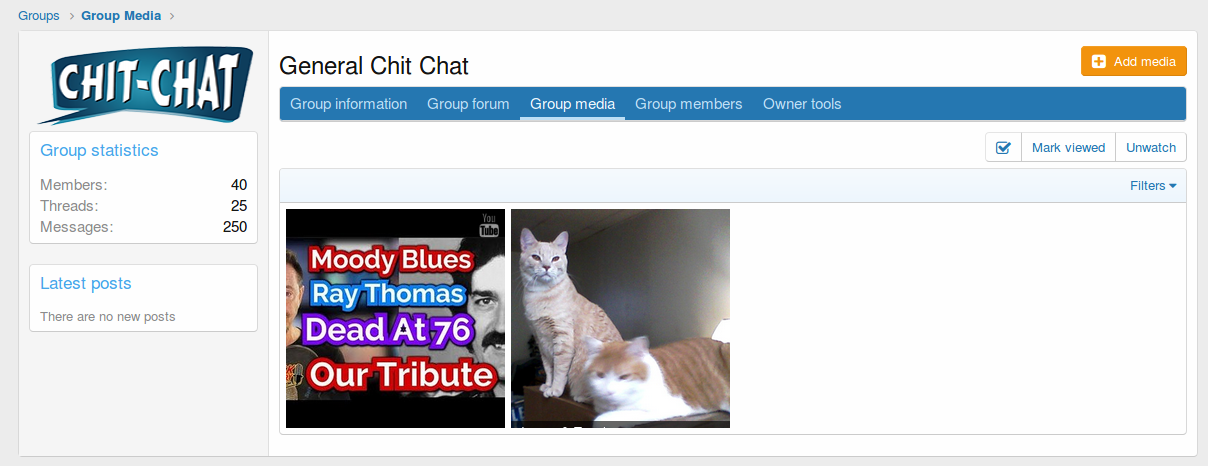
Task: Open the two cats photo thumbnail
Action: tap(620, 318)
